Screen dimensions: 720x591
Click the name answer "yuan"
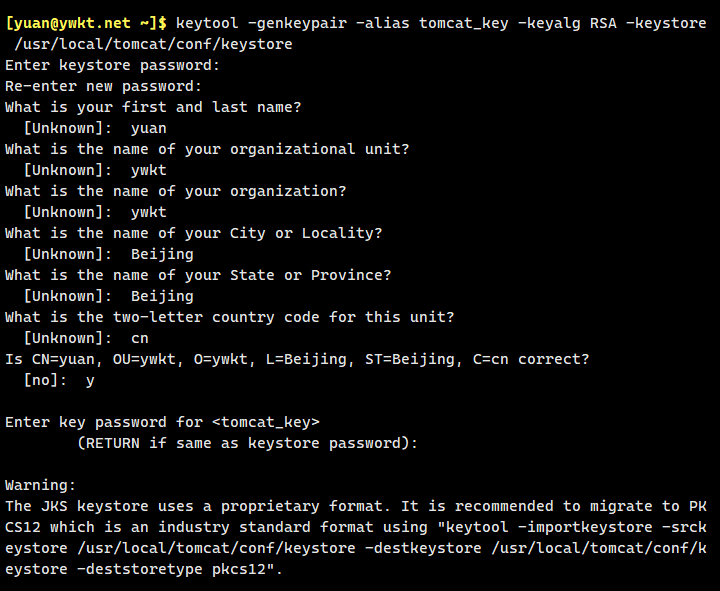pyautogui.click(x=149, y=128)
